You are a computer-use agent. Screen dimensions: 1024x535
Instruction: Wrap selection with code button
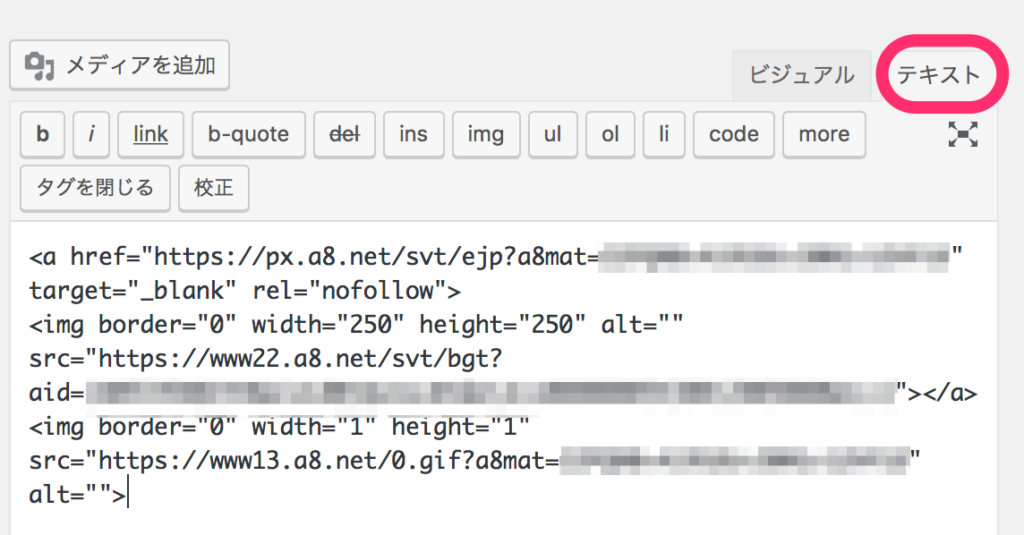pos(733,134)
